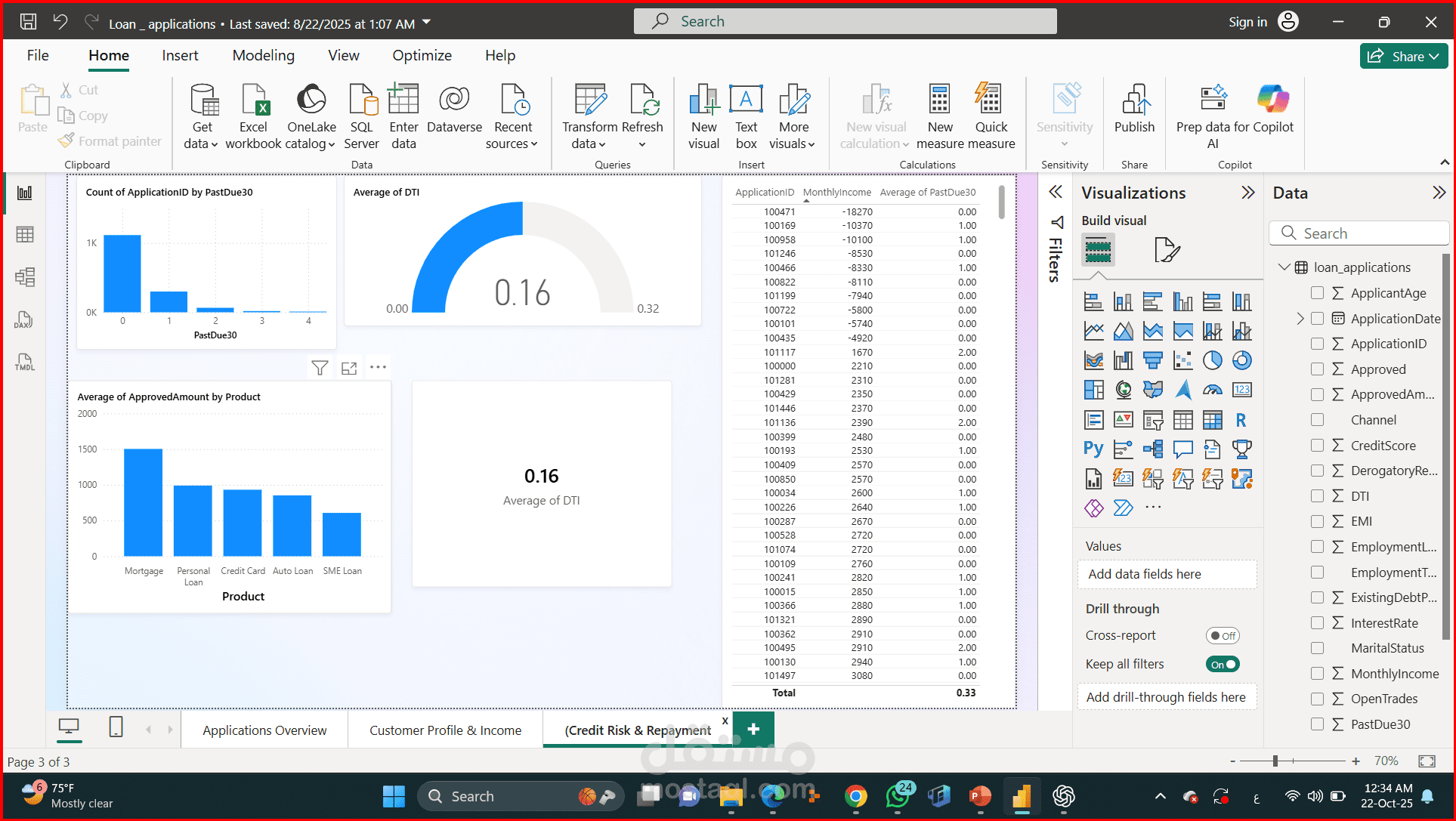Turn off Keep all filters toggle

point(1222,665)
